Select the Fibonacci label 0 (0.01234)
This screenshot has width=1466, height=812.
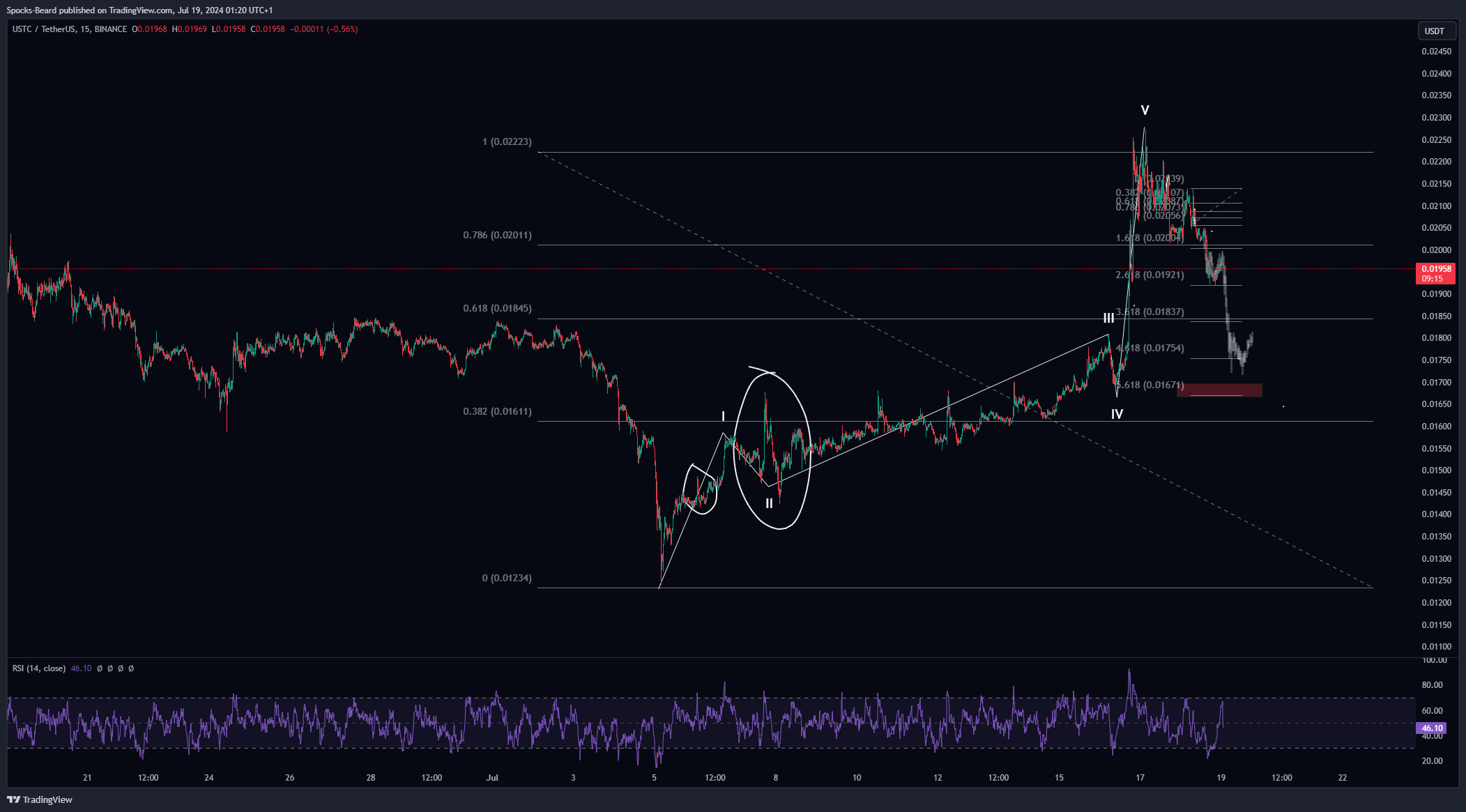(507, 578)
